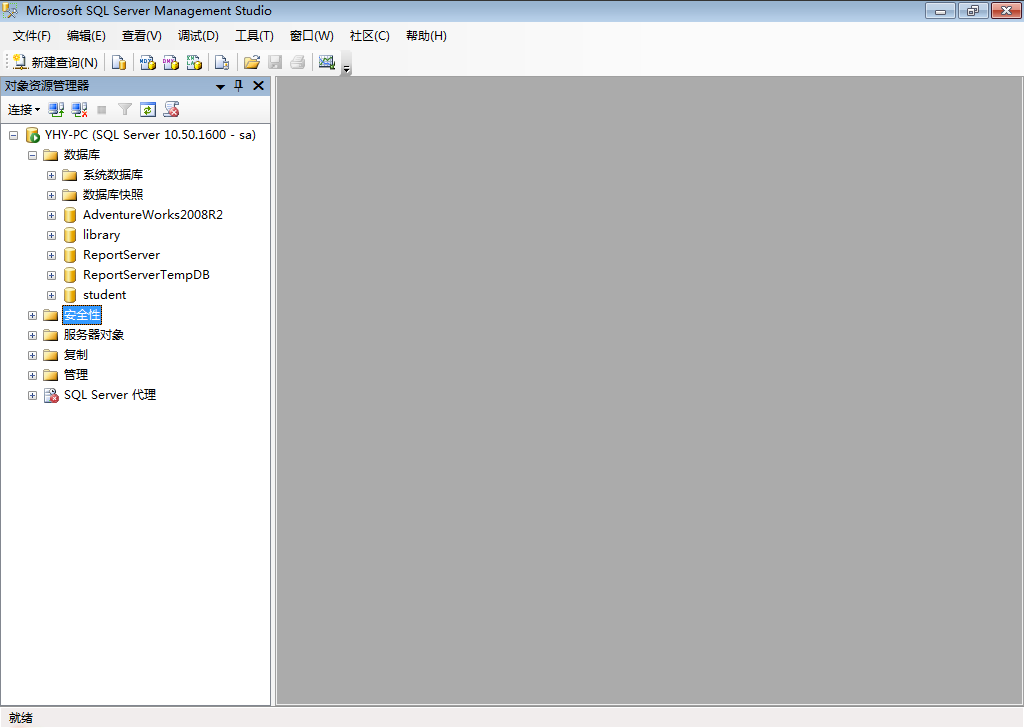
Task: Open the 文件(F) menu
Action: (x=31, y=36)
